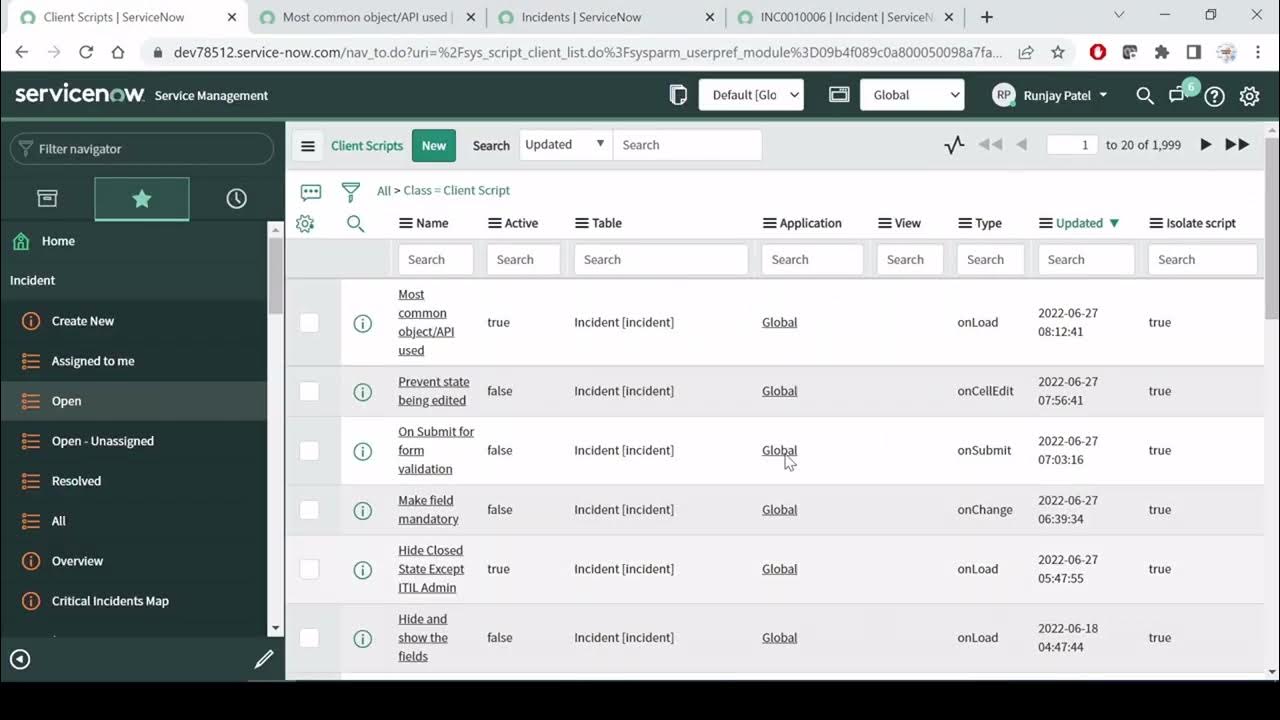Check Hide Closed State Except ITIL row
1280x720 pixels.
(309, 569)
